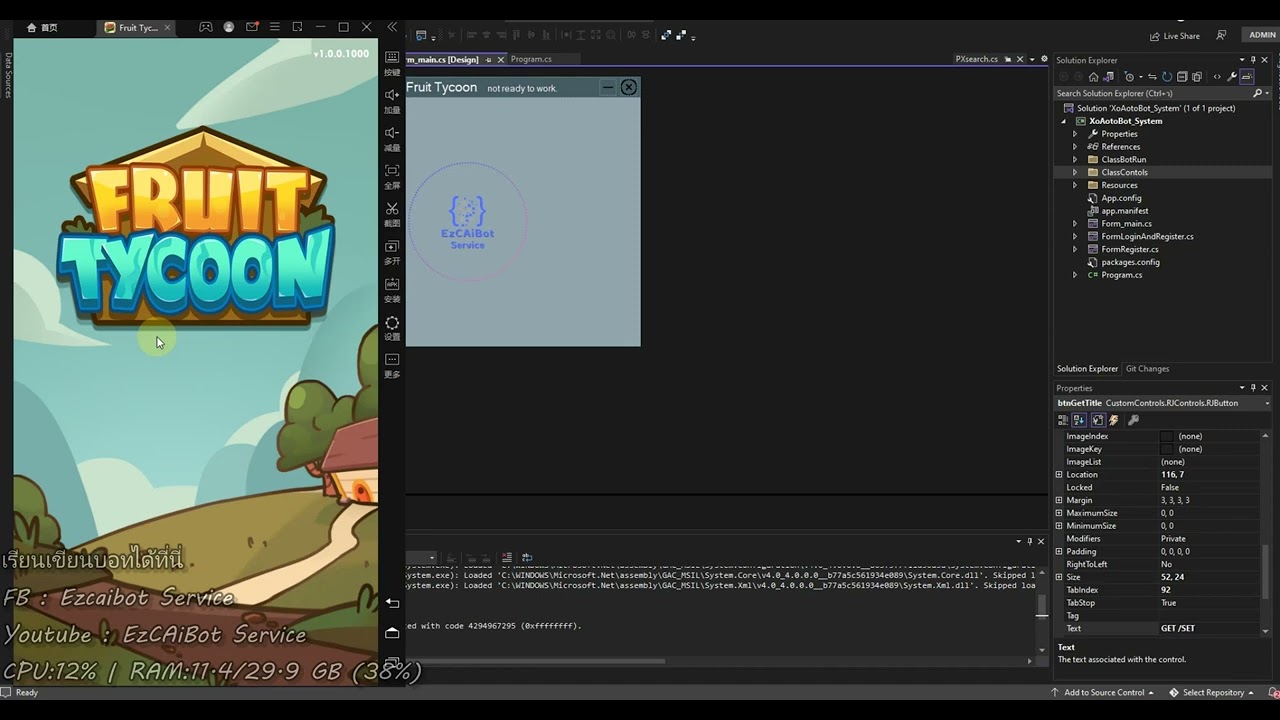The height and width of the screenshot is (720, 1280).
Task: Click view code icon in Solution Explorer
Action: point(1217,77)
